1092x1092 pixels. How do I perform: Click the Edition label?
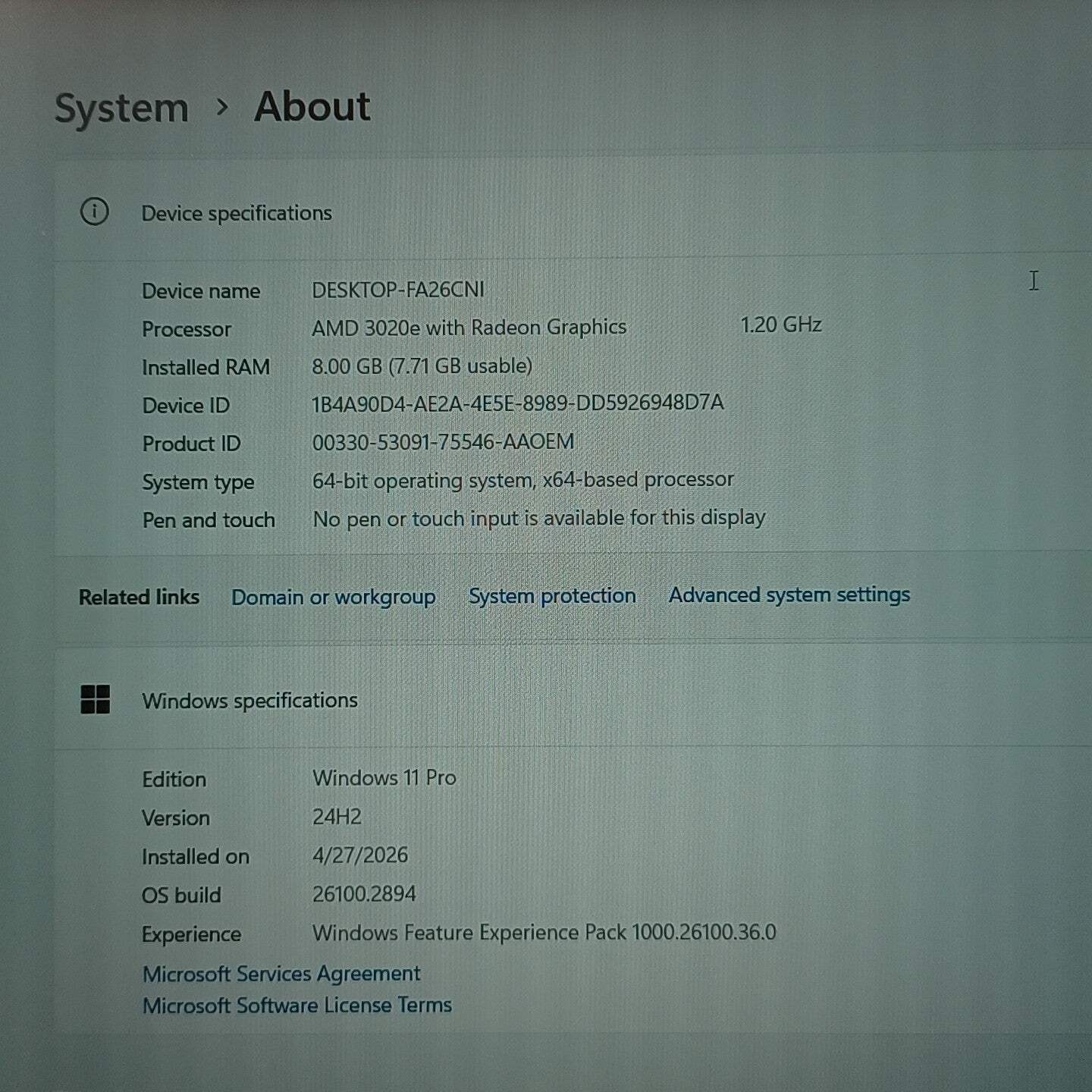pyautogui.click(x=174, y=780)
